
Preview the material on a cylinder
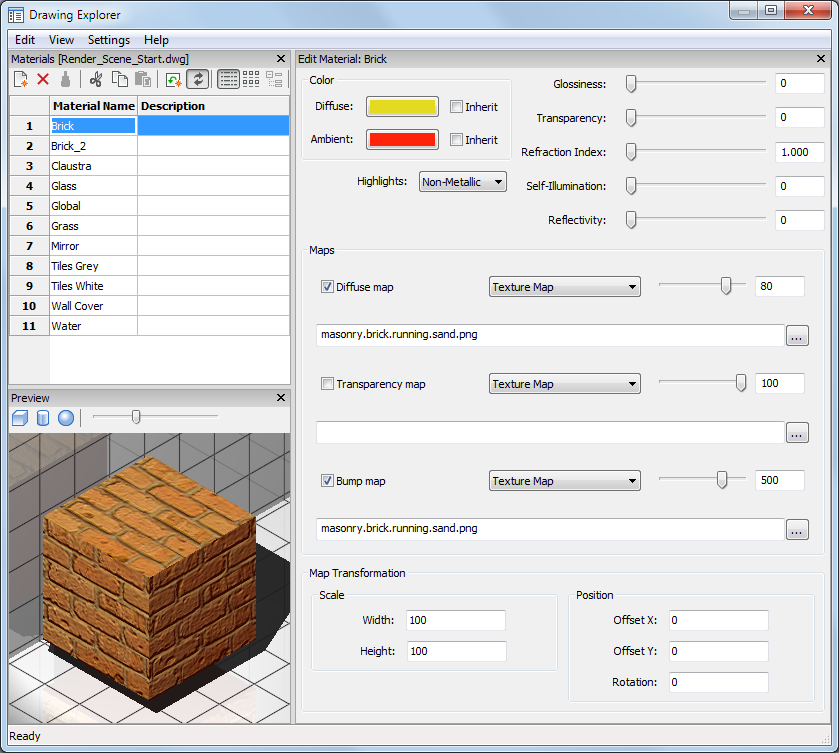[x=43, y=418]
